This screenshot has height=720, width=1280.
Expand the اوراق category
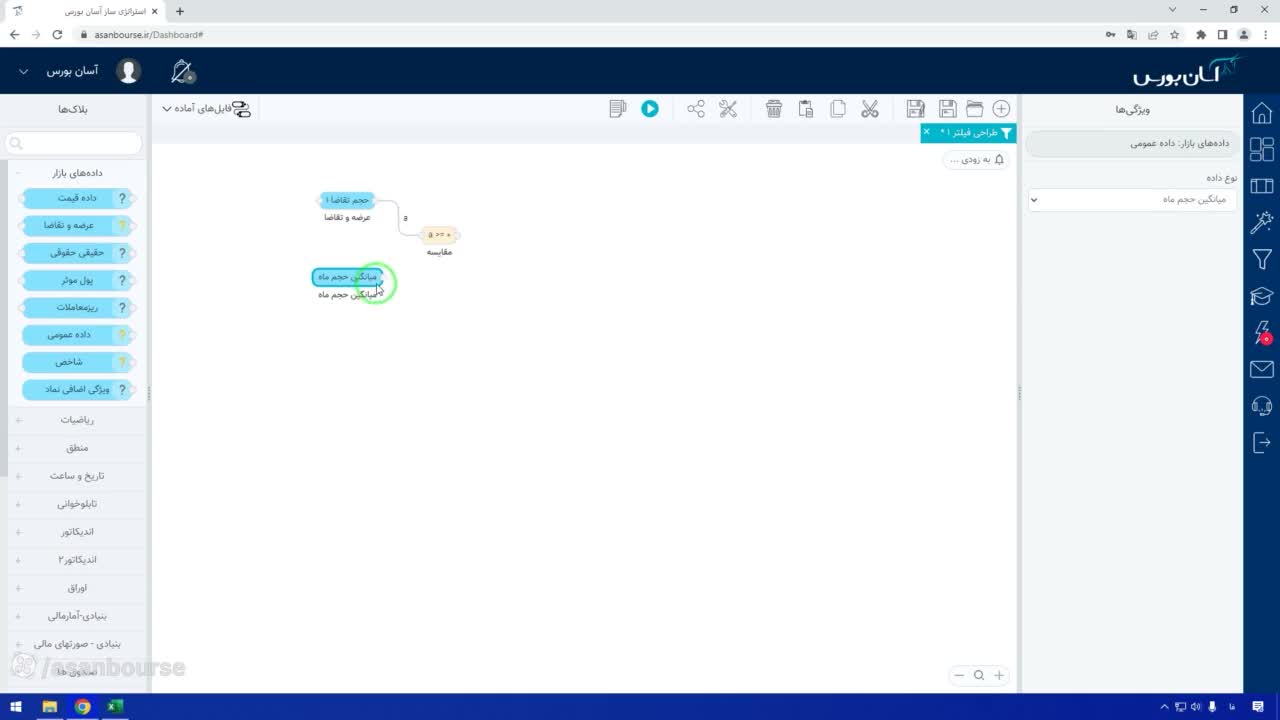tap(76, 588)
